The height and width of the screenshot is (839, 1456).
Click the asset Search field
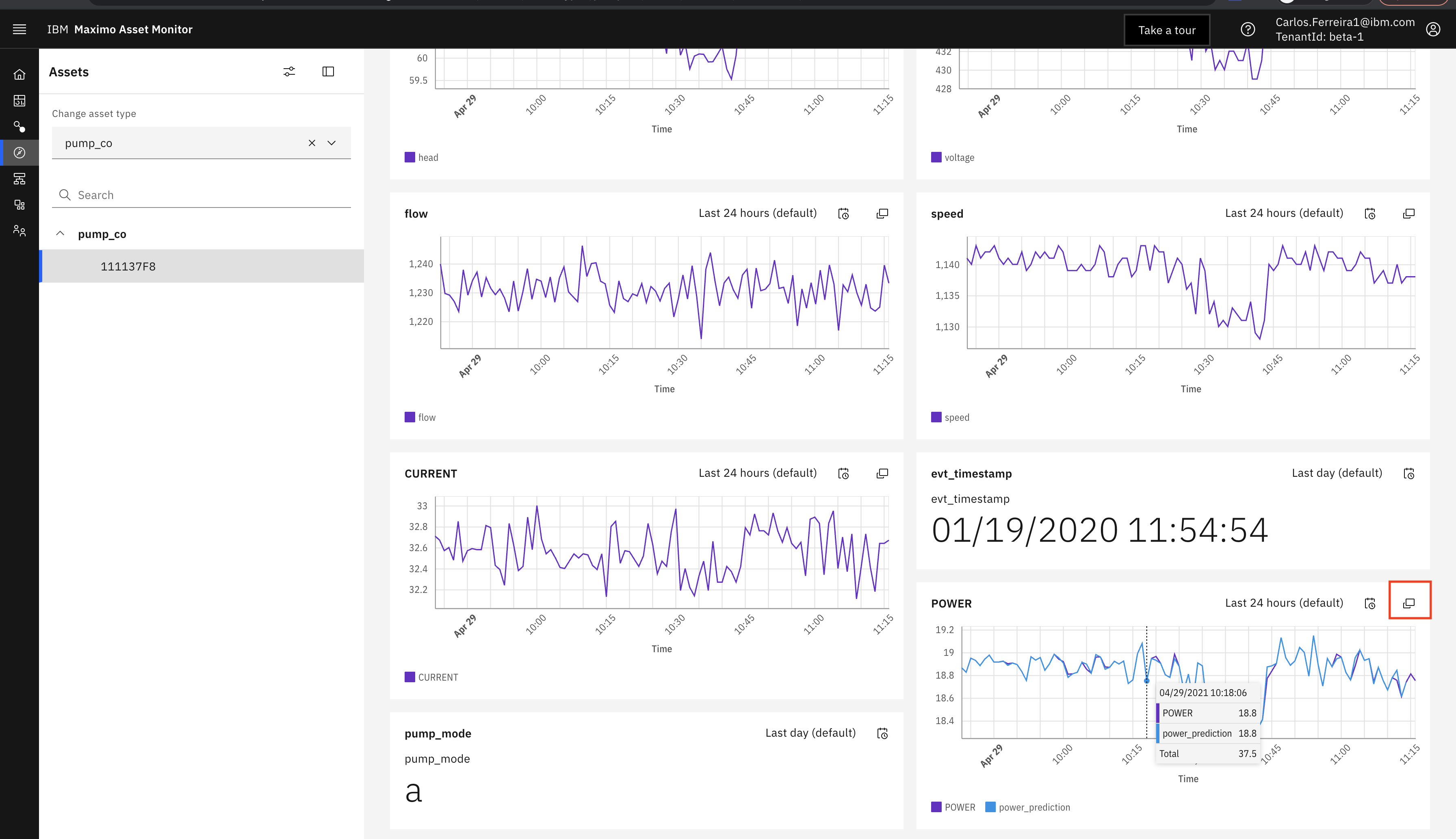(201, 195)
